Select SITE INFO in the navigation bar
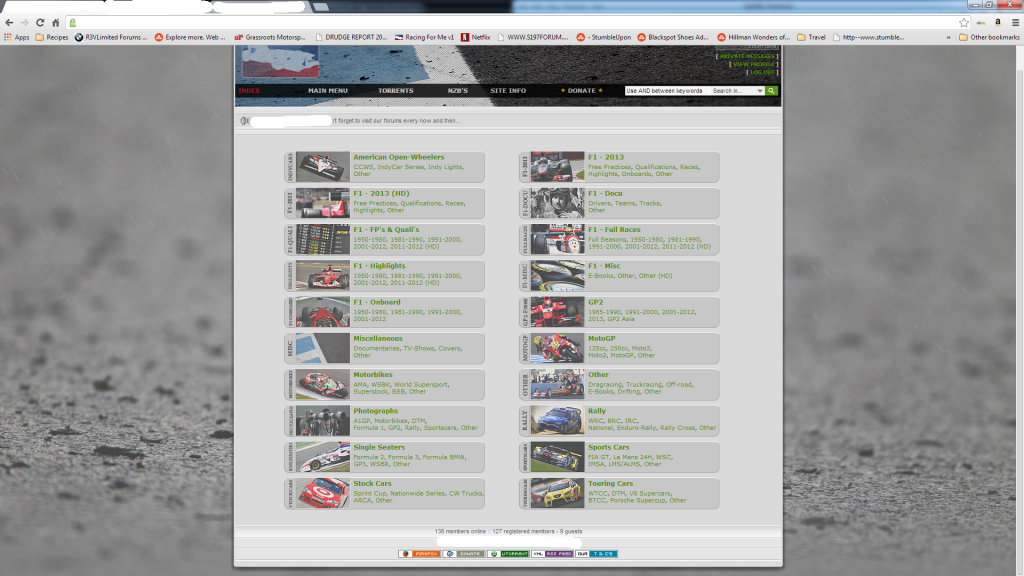Image resolution: width=1024 pixels, height=576 pixels. click(508, 91)
